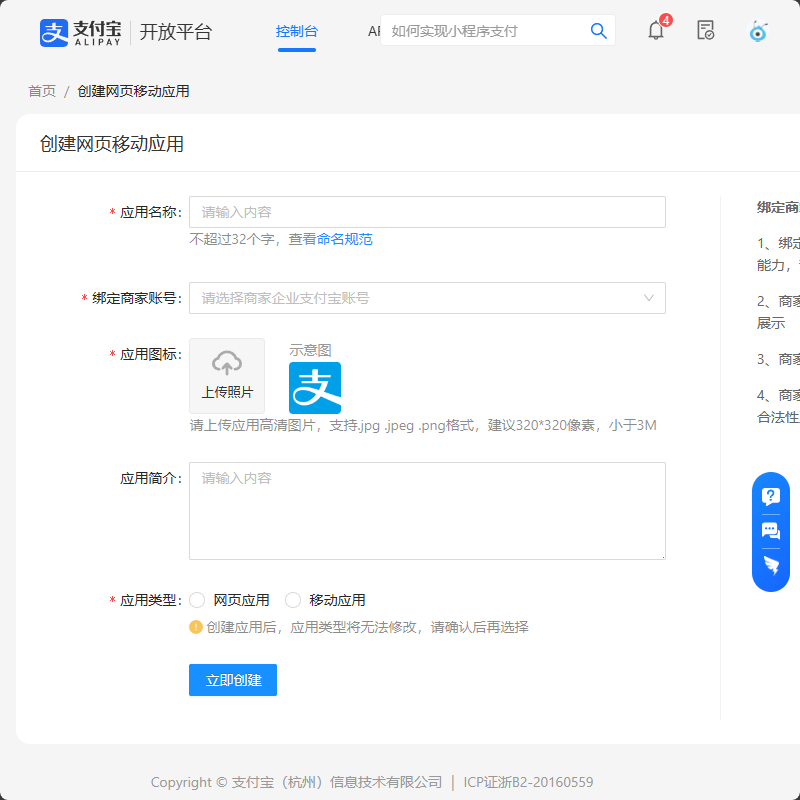Open the notifications bell icon
The image size is (800, 800).
point(656,31)
